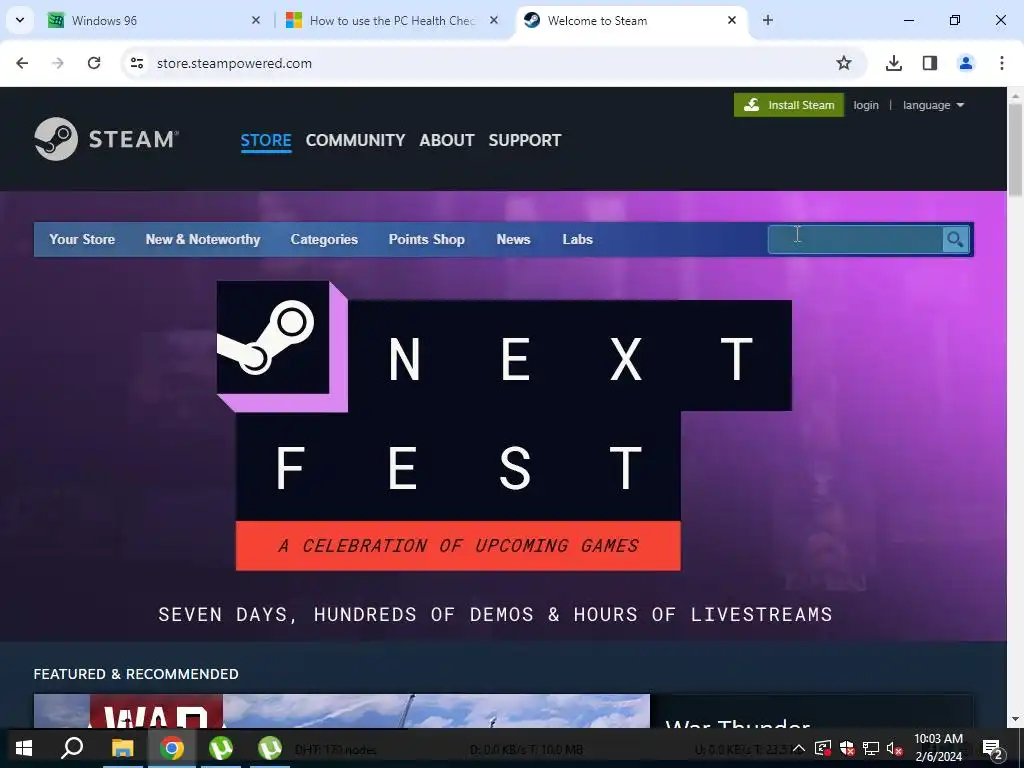
Task: Open notification center icon
Action: click(993, 748)
